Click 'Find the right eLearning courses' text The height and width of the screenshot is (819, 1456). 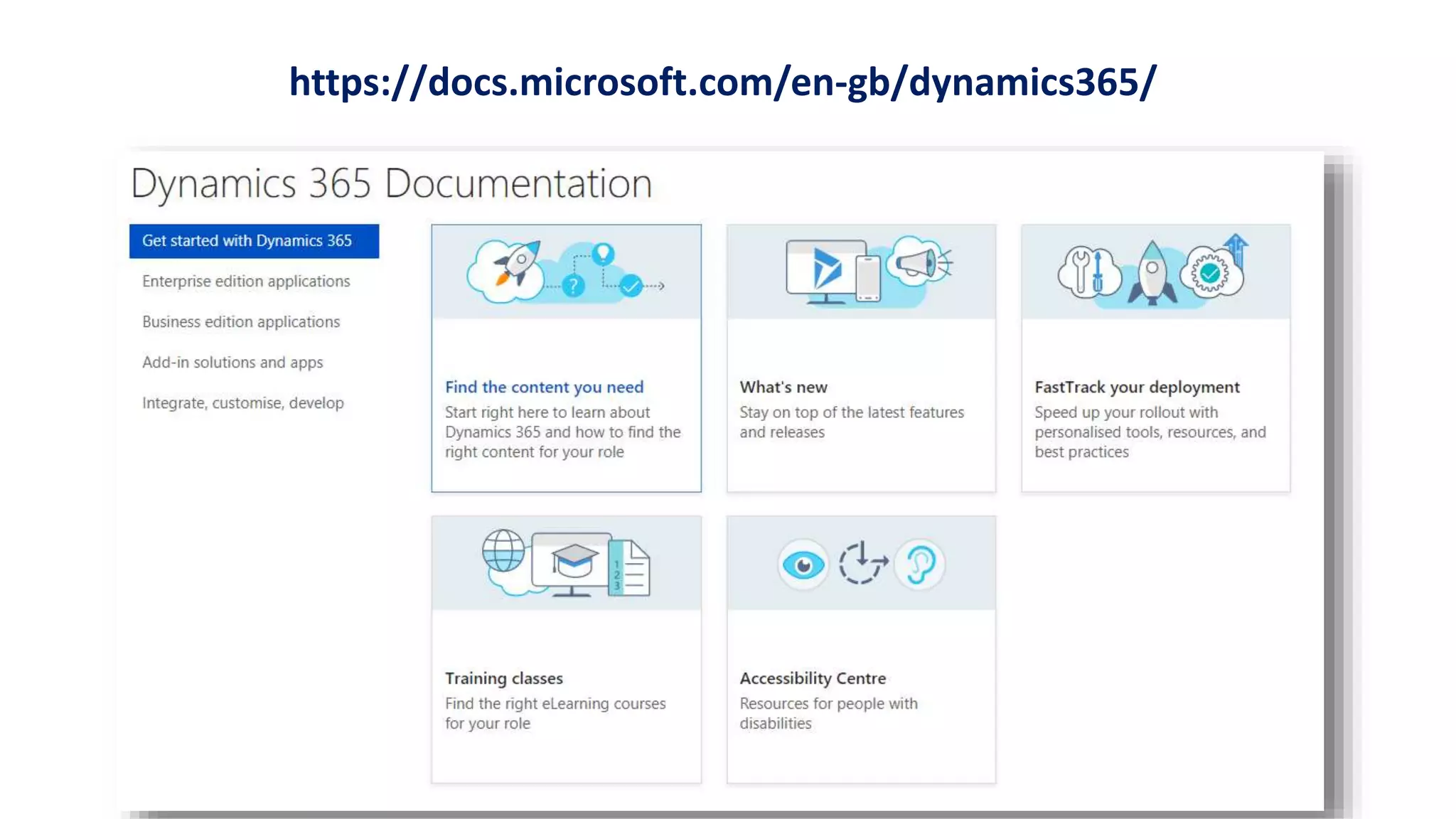click(555, 704)
